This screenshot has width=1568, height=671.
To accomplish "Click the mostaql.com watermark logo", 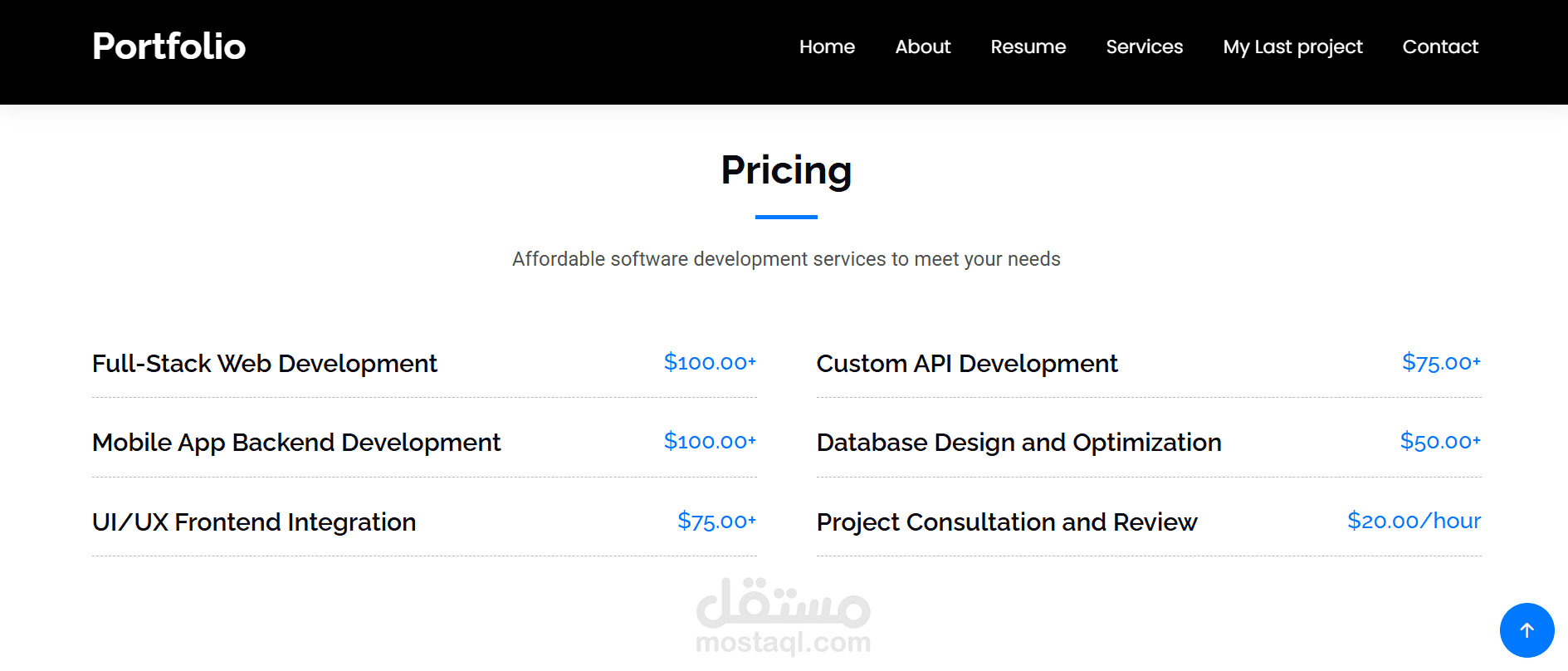I will point(784,616).
